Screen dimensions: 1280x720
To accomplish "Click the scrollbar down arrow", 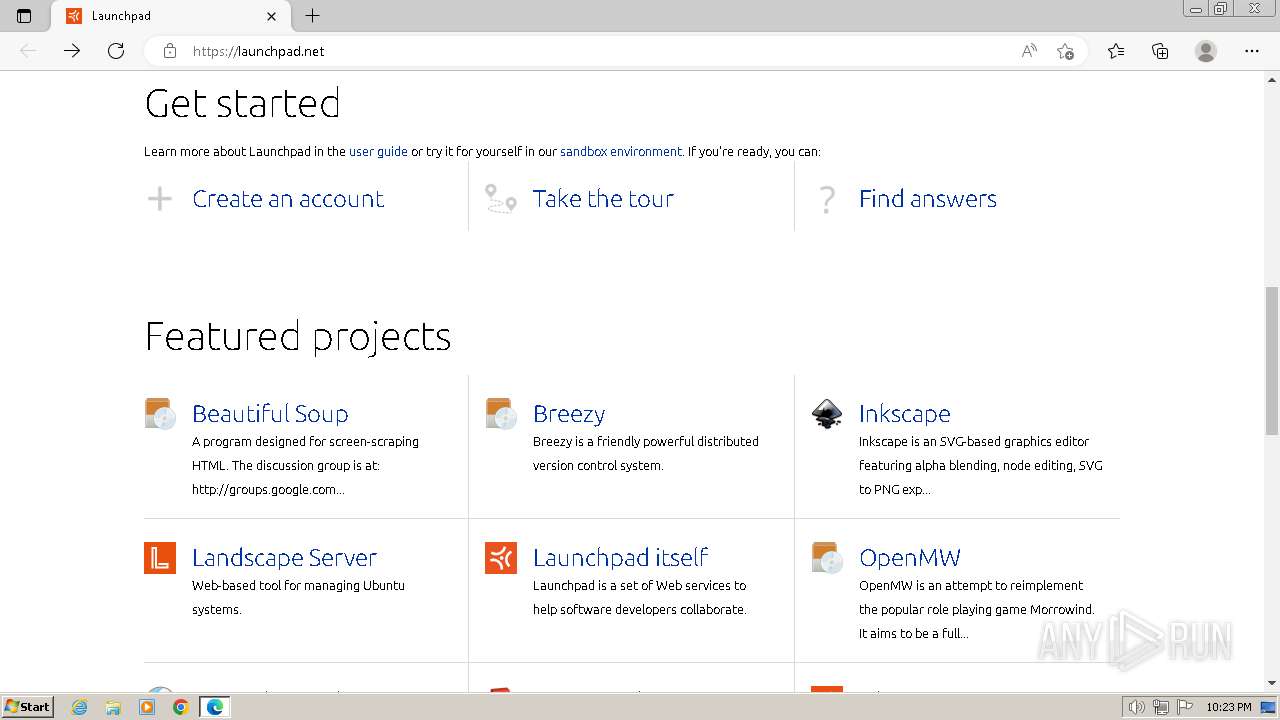I will (x=1272, y=683).
